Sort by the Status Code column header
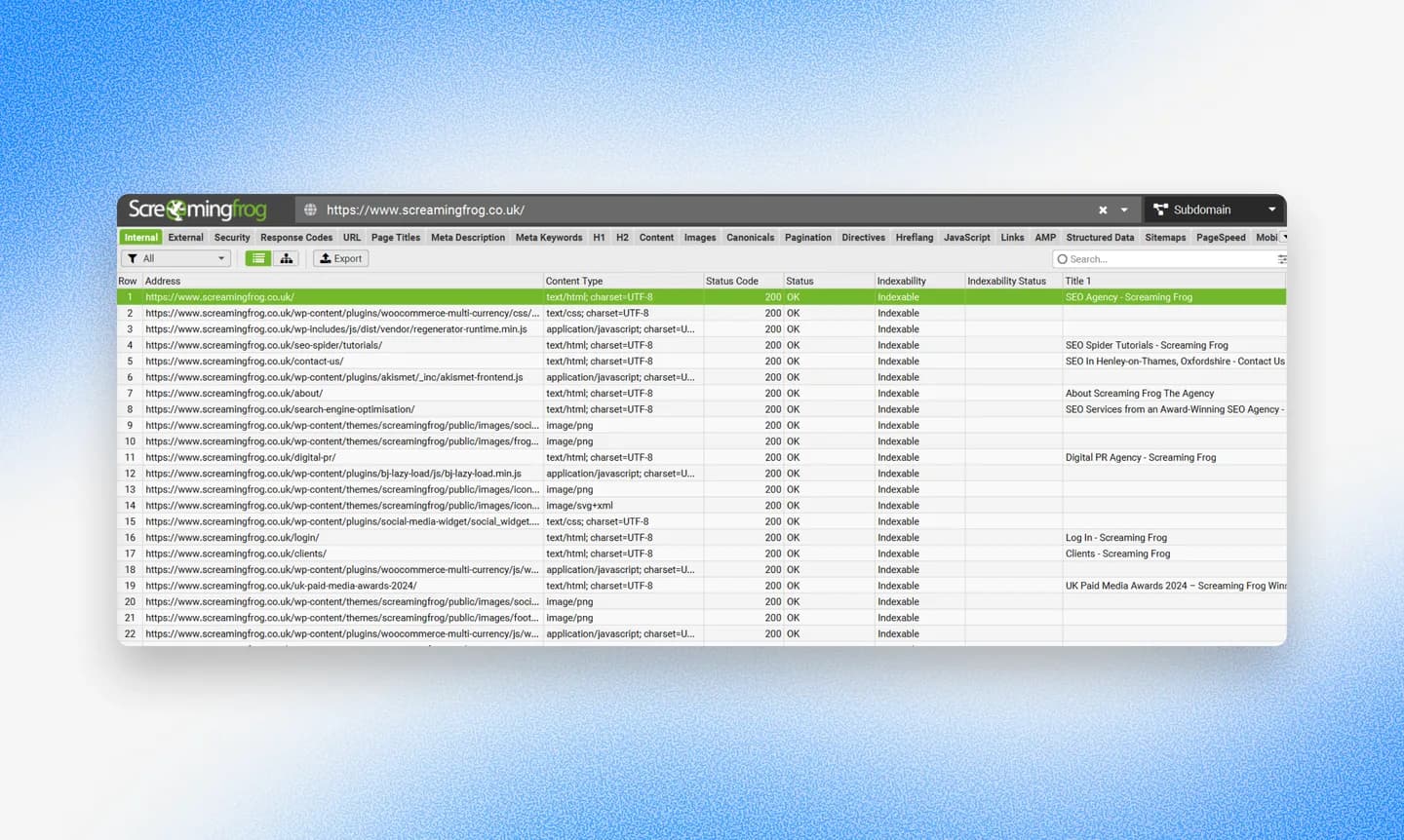The height and width of the screenshot is (840, 1404). click(743, 281)
